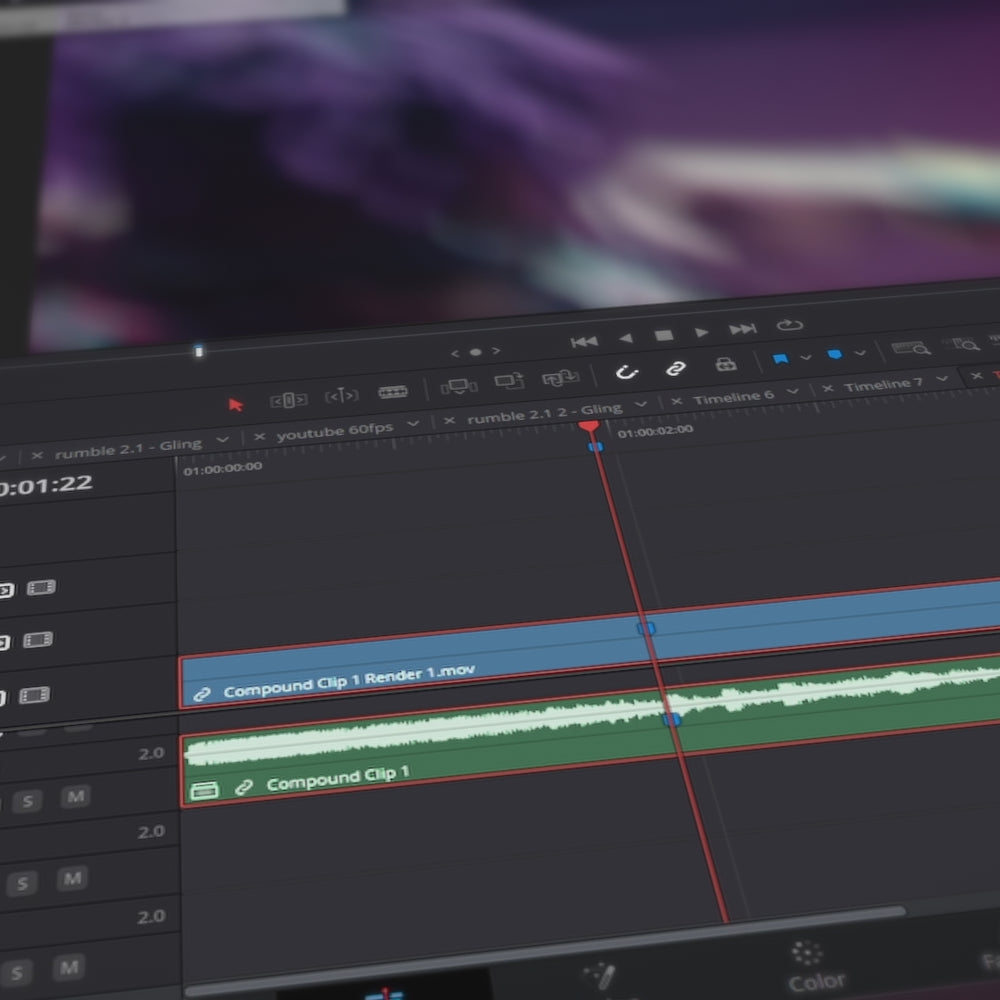The width and height of the screenshot is (1000, 1000).
Task: Expand the rumble 2.1 - Gling tab dropdown chevron
Action: point(222,439)
